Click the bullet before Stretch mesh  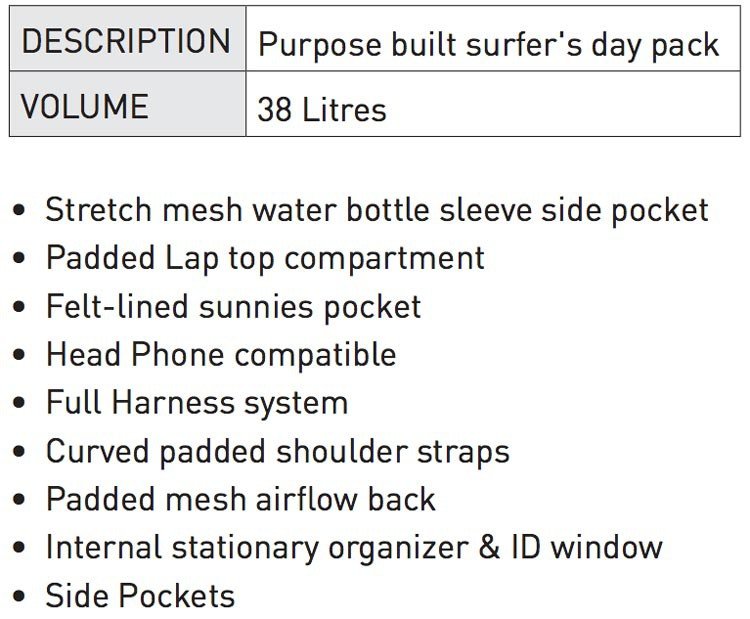click(19, 210)
